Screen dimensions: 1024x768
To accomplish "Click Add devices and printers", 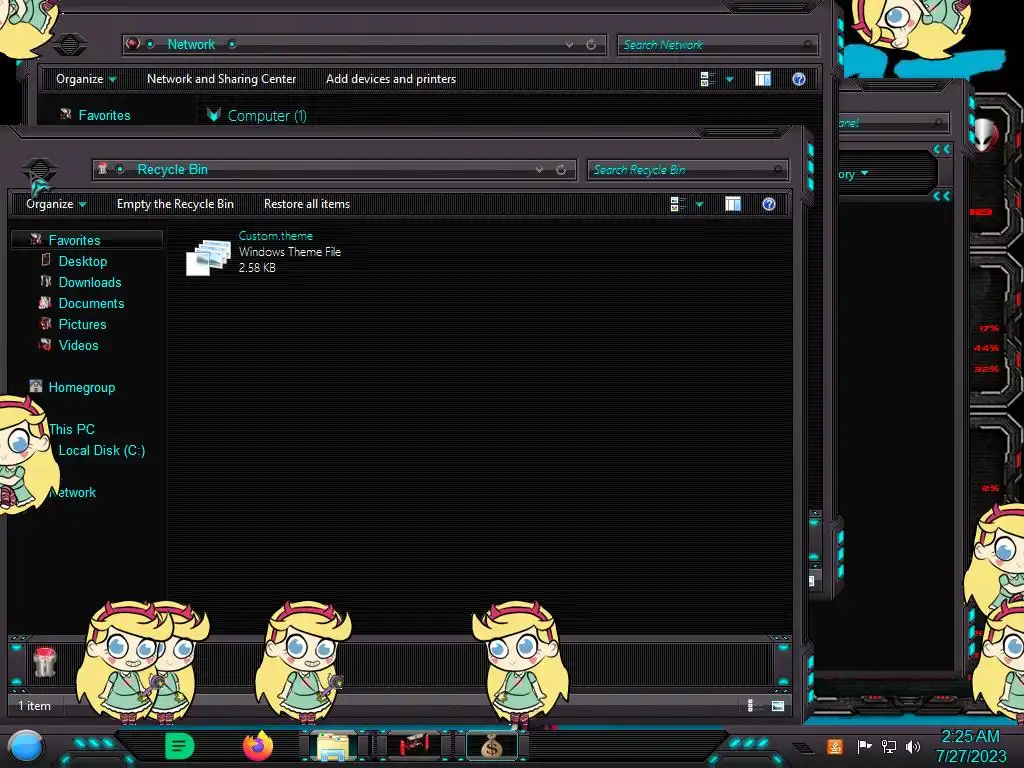I will tap(391, 79).
